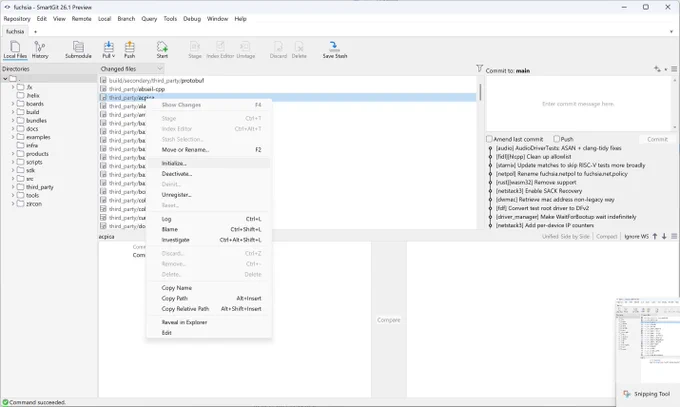
Task: Choose Reveal in Explorer from context menu
Action: pos(209,322)
